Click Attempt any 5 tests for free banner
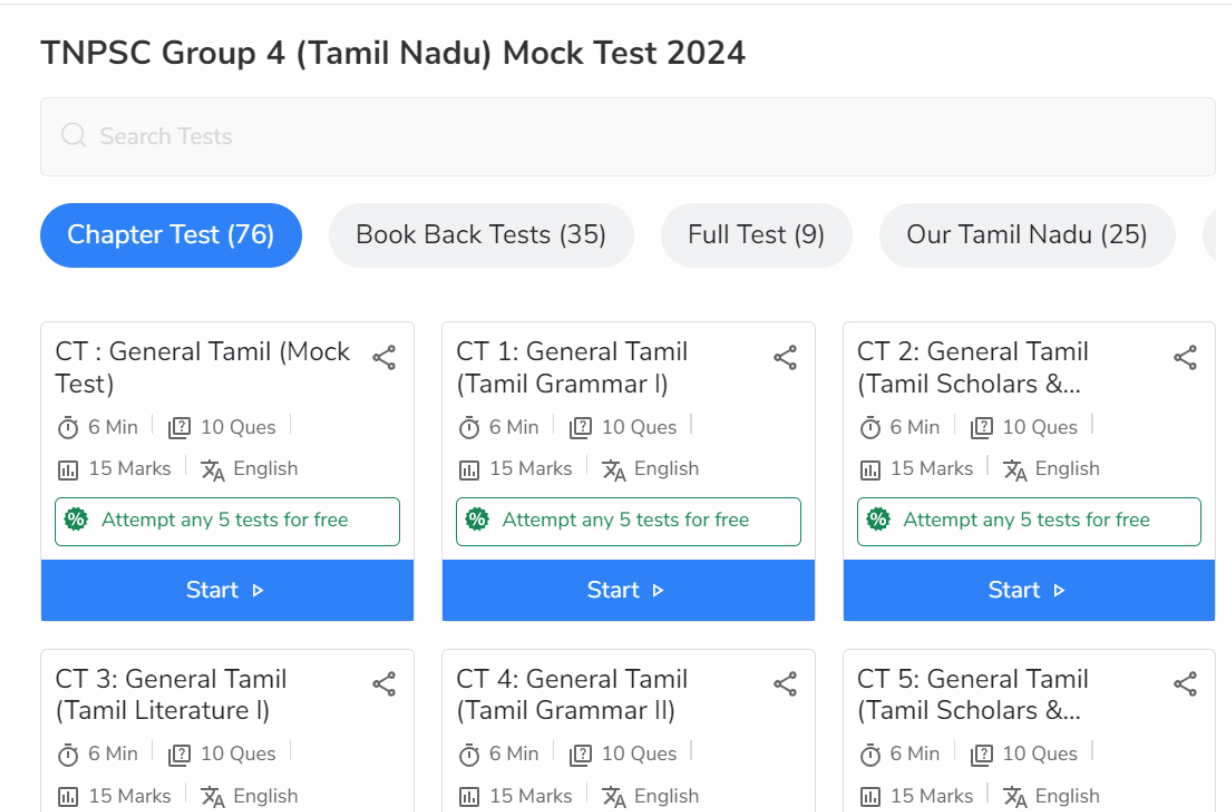Viewport: 1232px width, 812px height. click(227, 520)
